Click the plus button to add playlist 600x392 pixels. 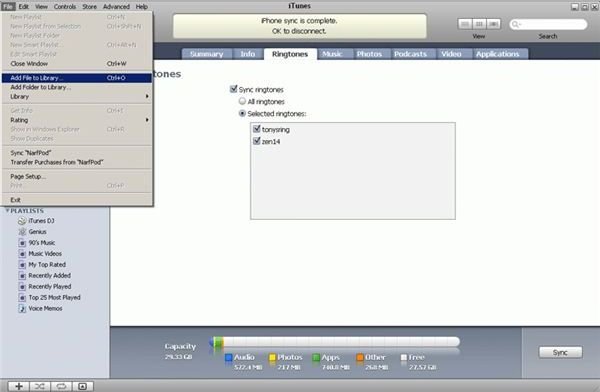click(18, 386)
